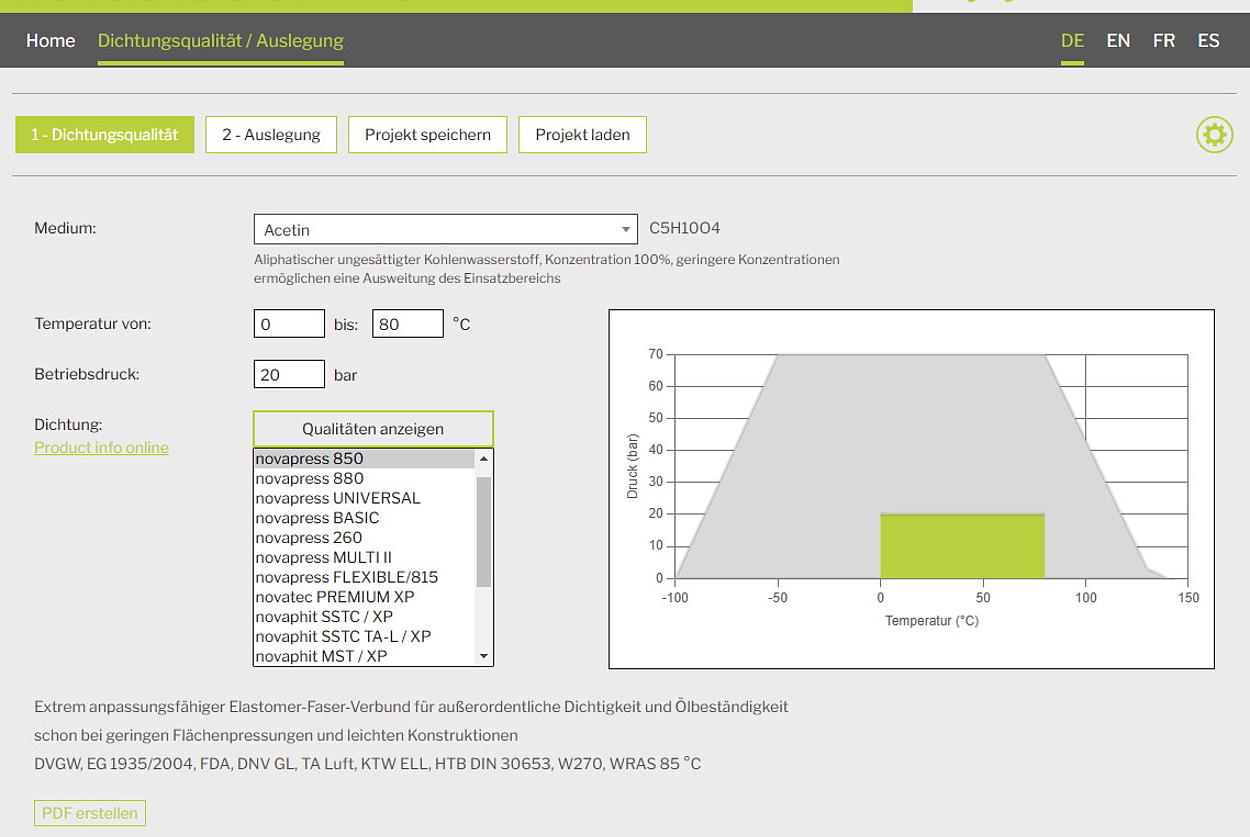
Task: Select novatec PREMIUM XP in the list
Action: (x=364, y=597)
